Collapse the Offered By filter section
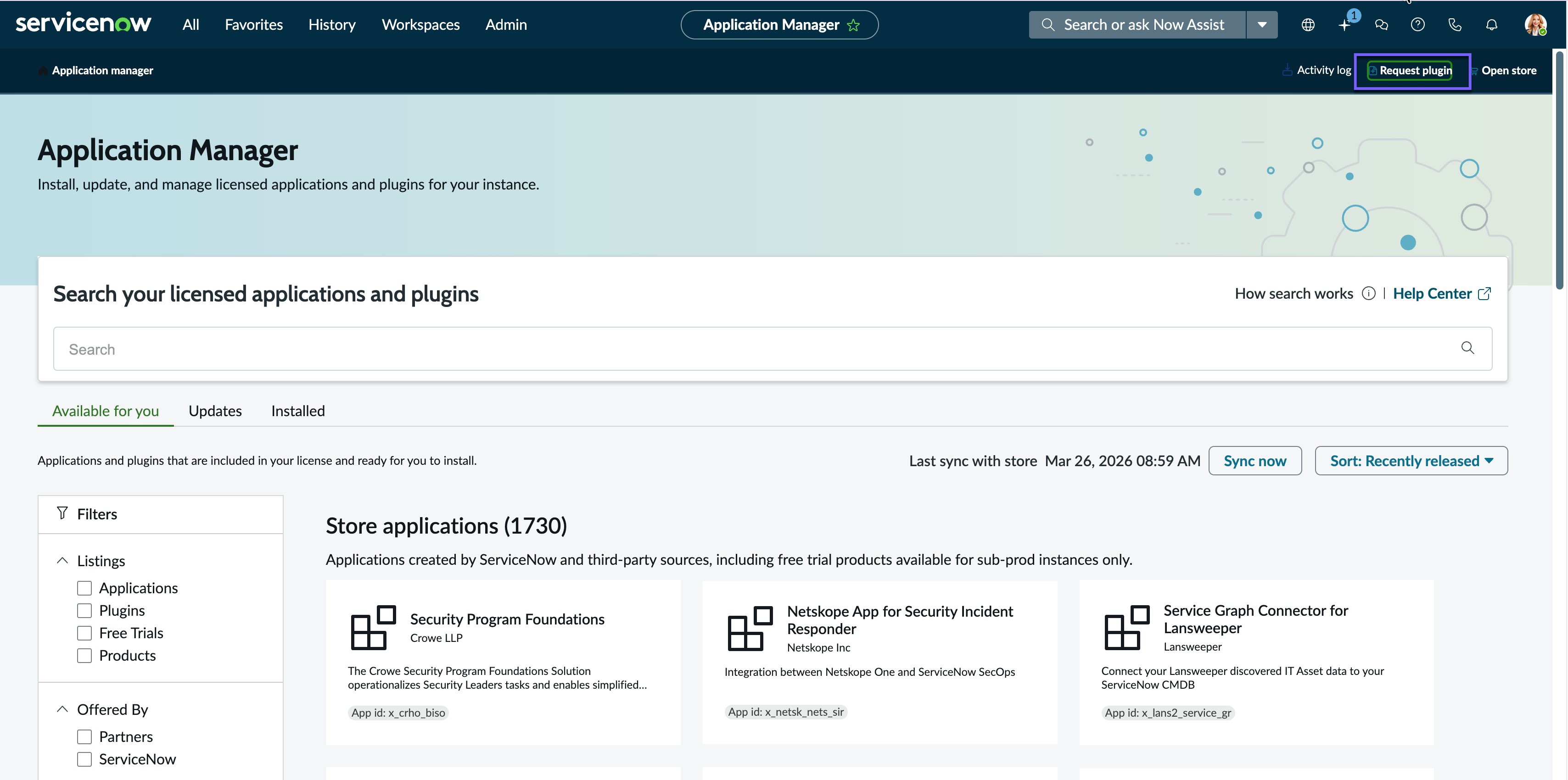This screenshot has height=780, width=1568. (62, 709)
